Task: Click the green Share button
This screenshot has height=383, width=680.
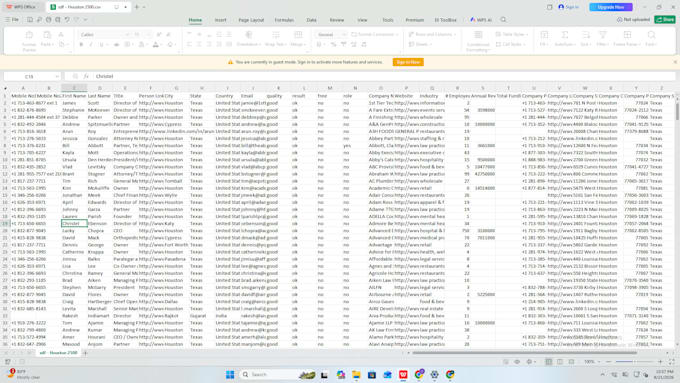Action: [665, 20]
